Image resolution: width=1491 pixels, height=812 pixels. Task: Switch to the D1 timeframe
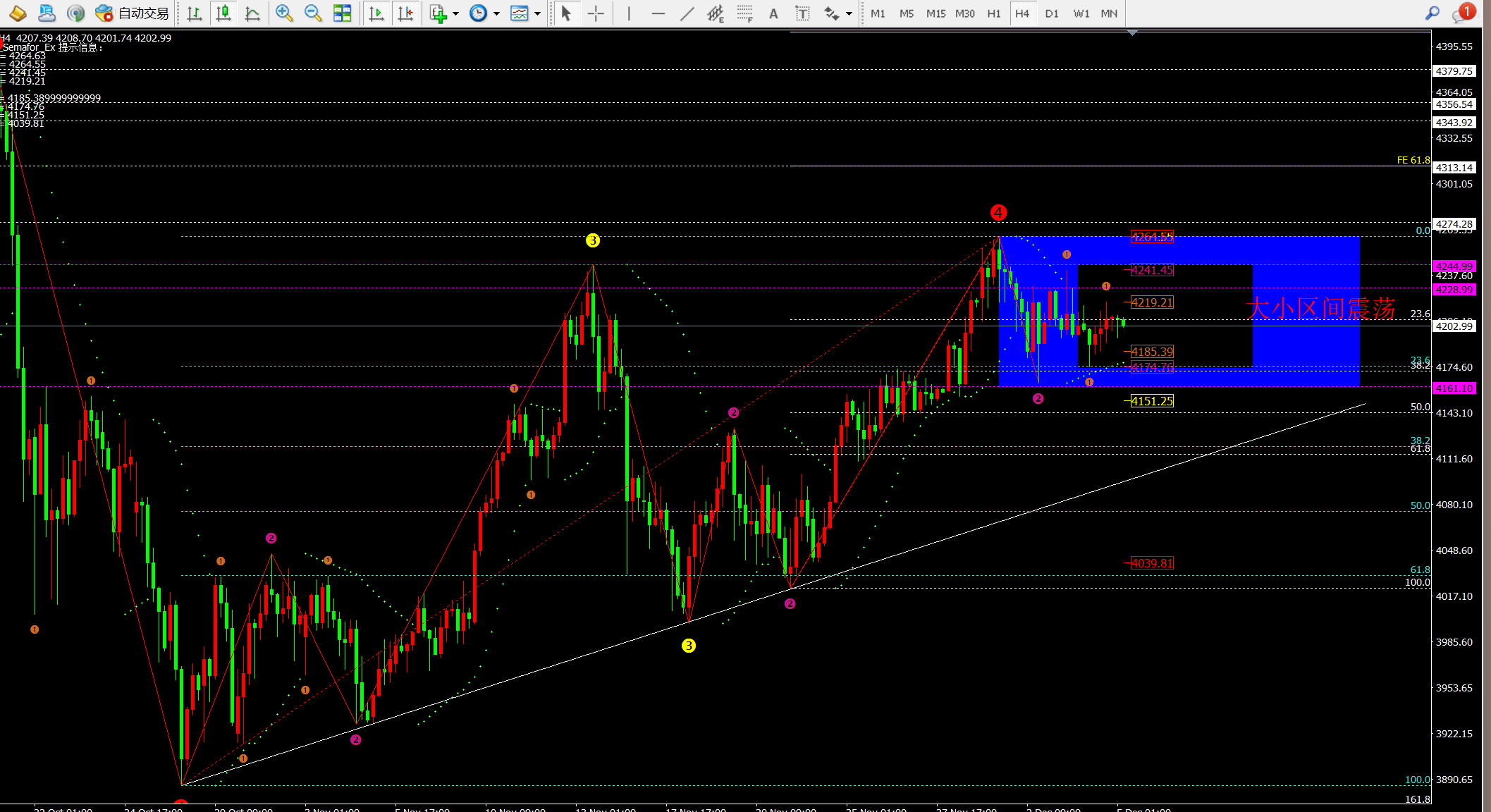(x=1051, y=13)
